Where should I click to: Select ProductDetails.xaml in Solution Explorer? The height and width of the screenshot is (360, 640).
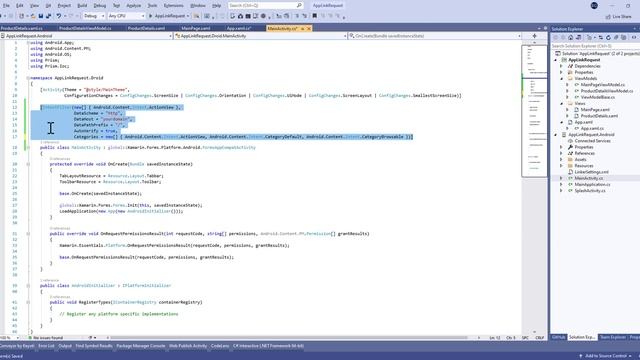(x=599, y=116)
